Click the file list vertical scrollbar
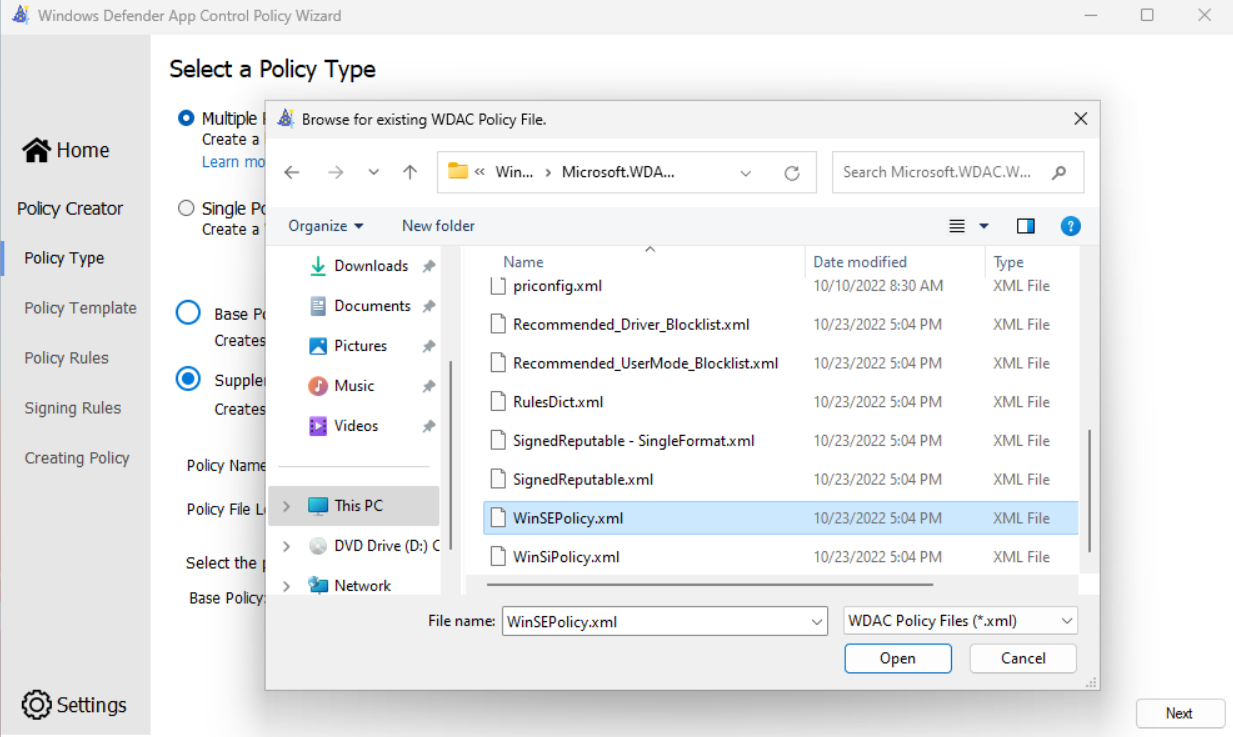The image size is (1233, 737). [1088, 490]
